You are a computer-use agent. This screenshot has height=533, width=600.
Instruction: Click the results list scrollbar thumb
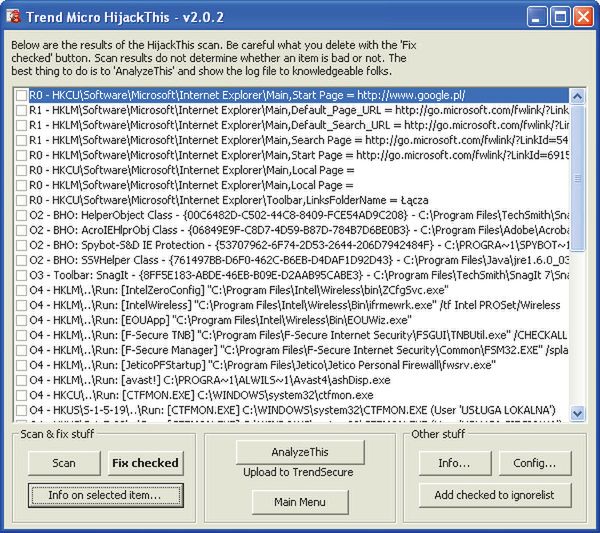[577, 178]
